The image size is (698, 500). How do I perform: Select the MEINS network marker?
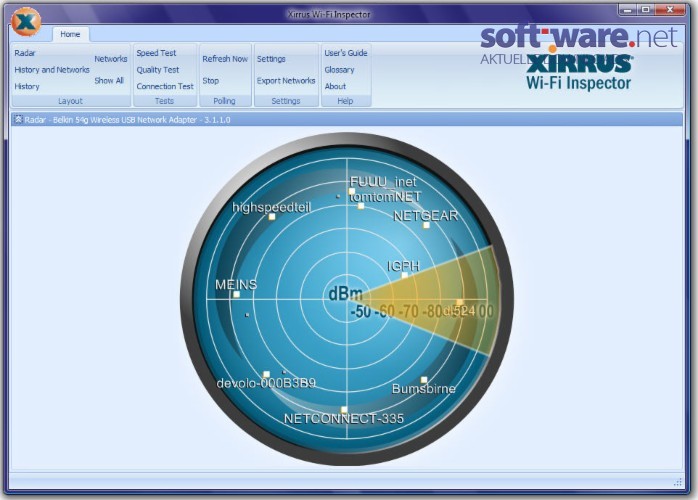tap(236, 294)
